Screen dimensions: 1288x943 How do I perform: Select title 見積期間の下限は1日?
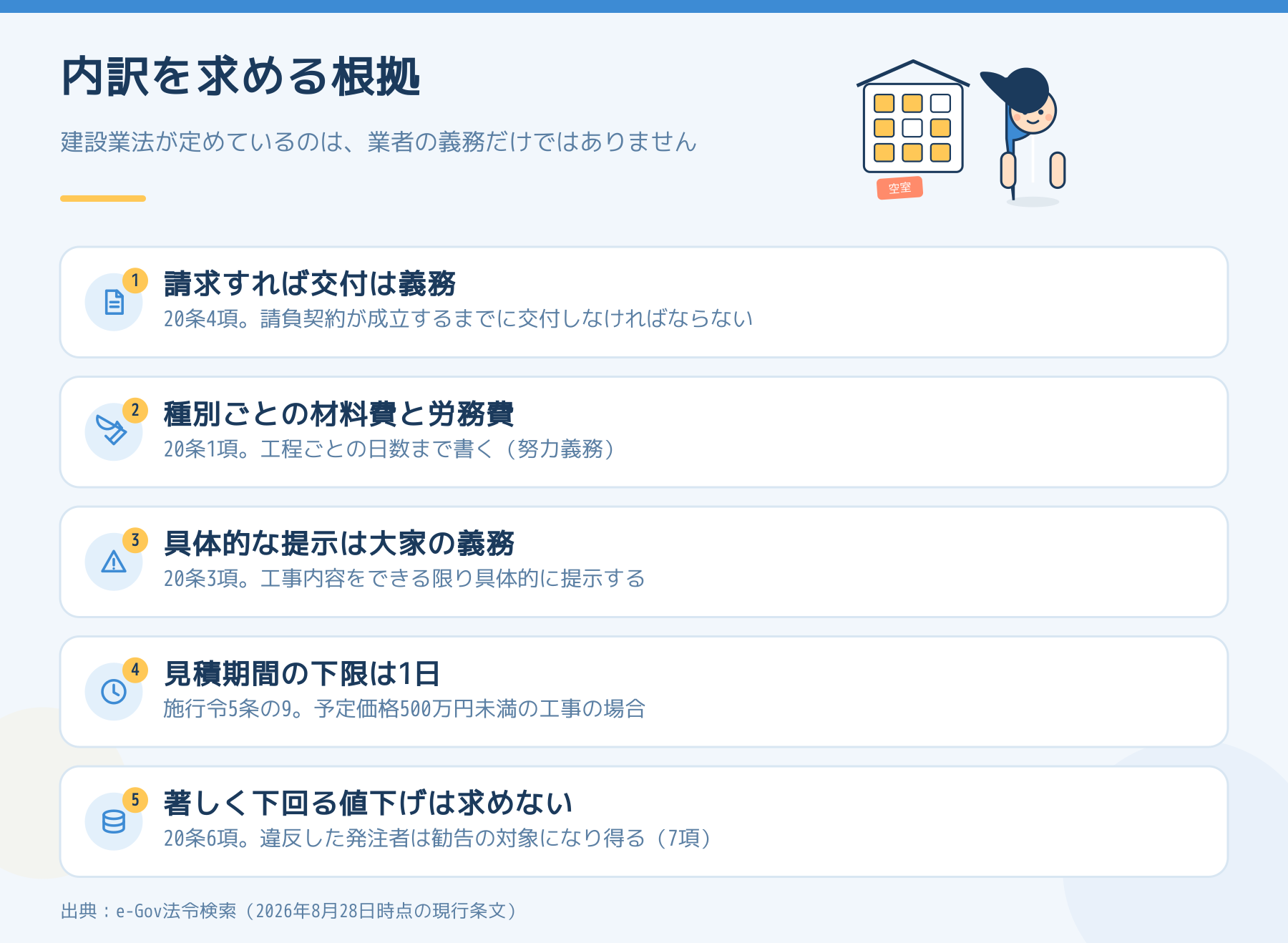click(x=302, y=674)
